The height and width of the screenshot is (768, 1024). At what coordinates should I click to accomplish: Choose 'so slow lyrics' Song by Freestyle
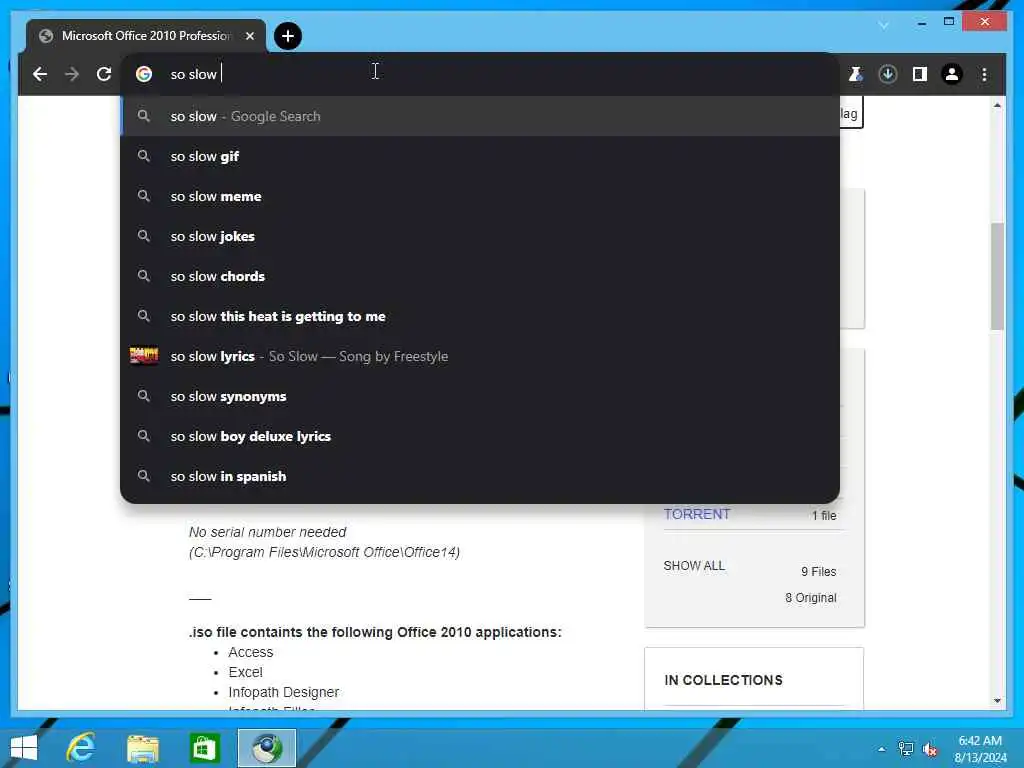tap(480, 356)
